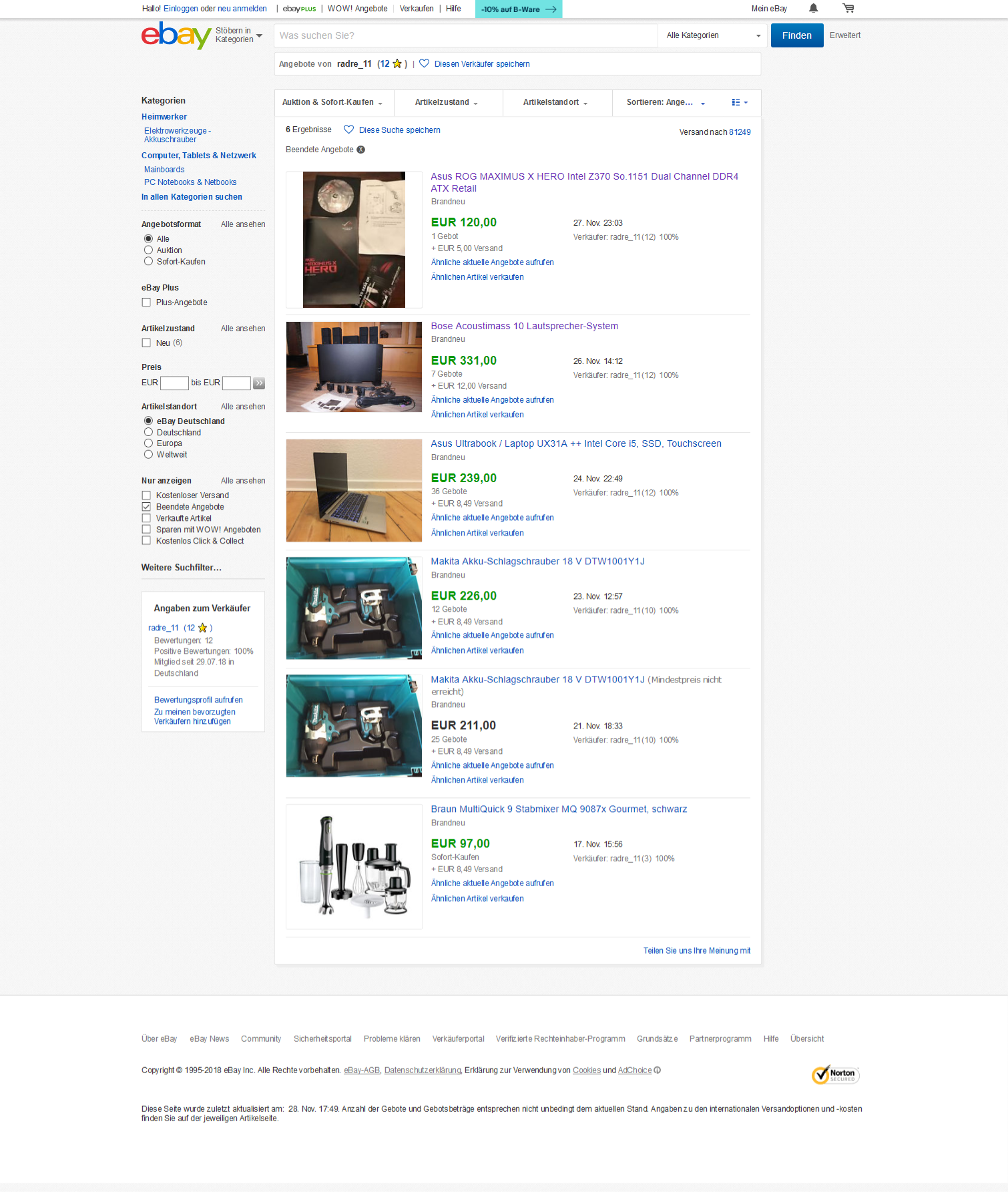Open 'Bose Acoustimass 10 Lautsprecher-System' title
The width and height of the screenshot is (1008, 1192).
[x=525, y=326]
